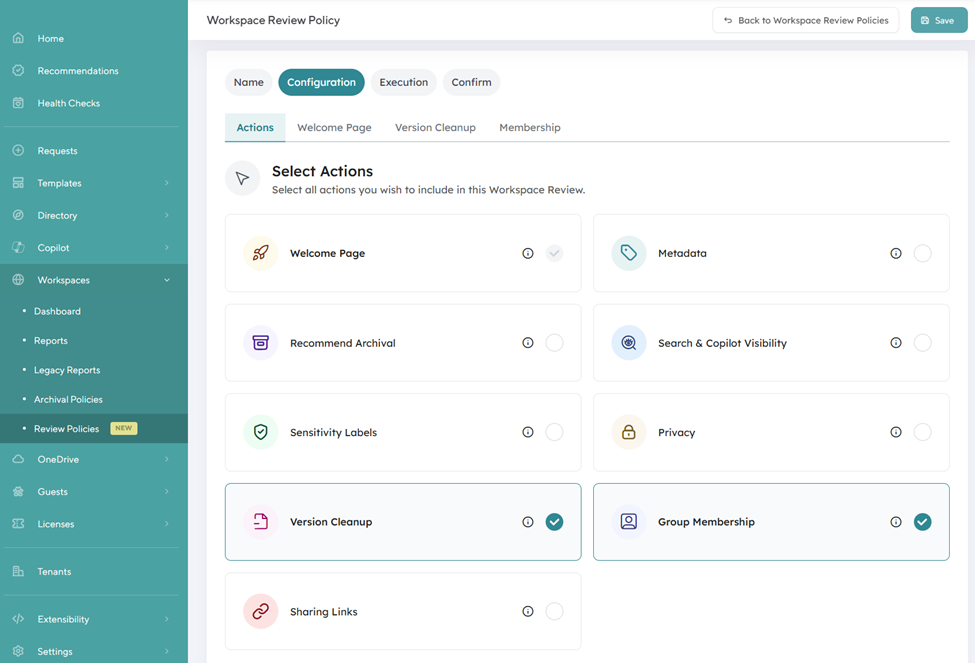Expand the Copilot submenu chevron

click(x=167, y=248)
